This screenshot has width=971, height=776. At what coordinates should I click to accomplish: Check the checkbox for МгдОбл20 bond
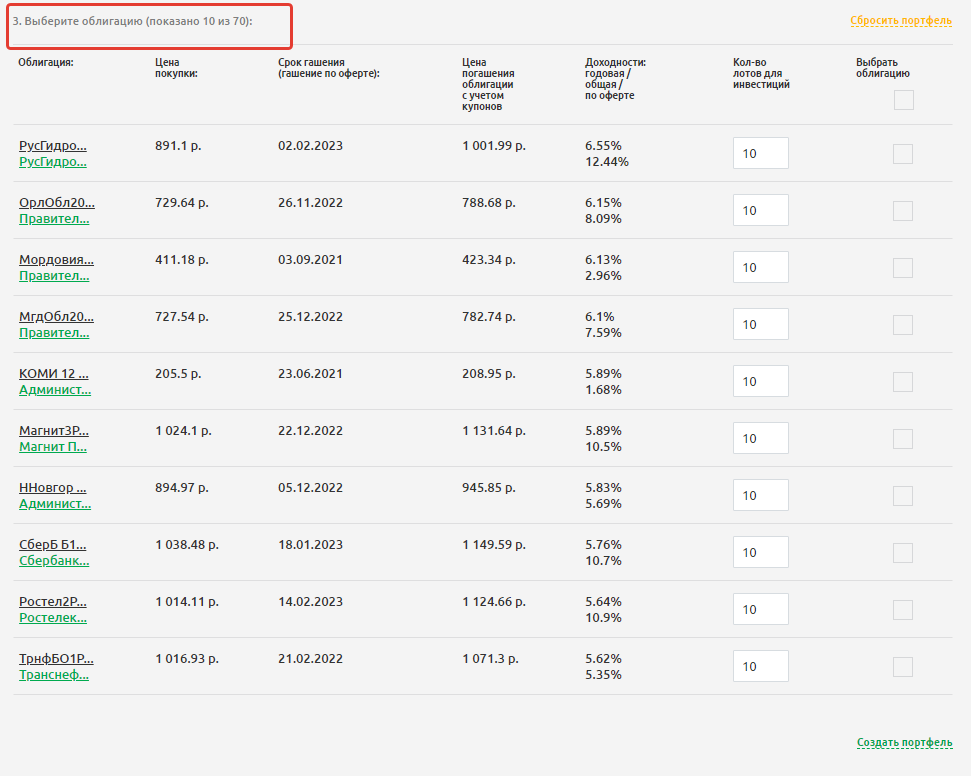[903, 325]
